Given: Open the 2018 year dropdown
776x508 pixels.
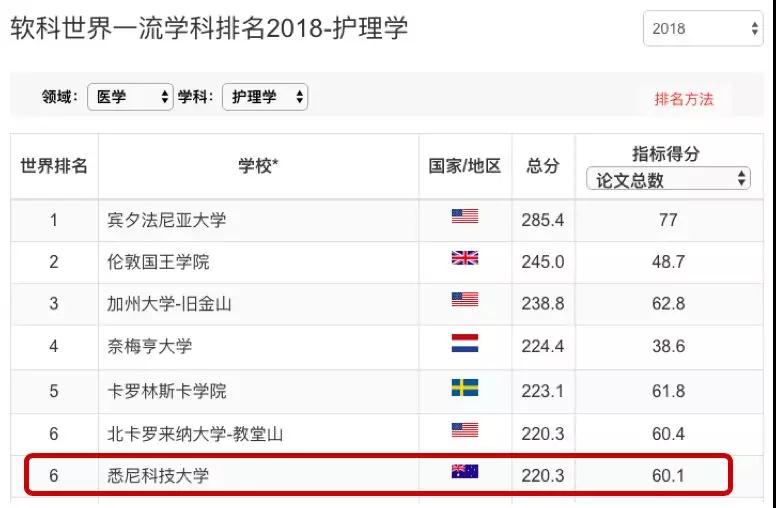Looking at the screenshot, I should 703,29.
